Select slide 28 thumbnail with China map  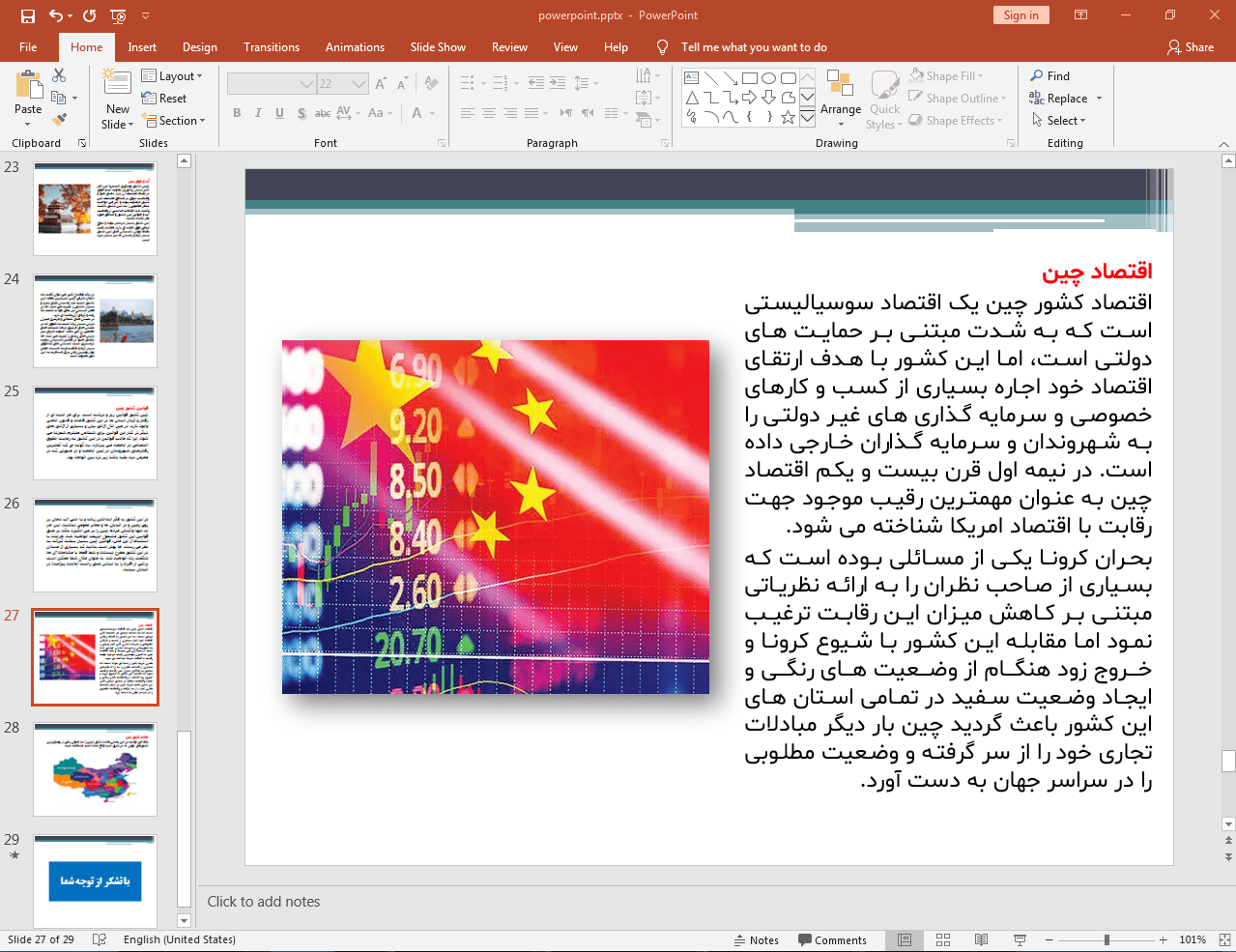click(x=95, y=769)
